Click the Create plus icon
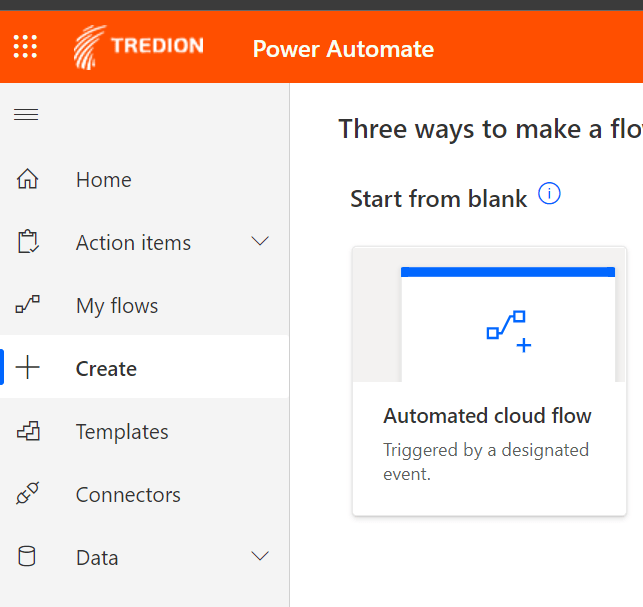643x607 pixels. tap(28, 368)
